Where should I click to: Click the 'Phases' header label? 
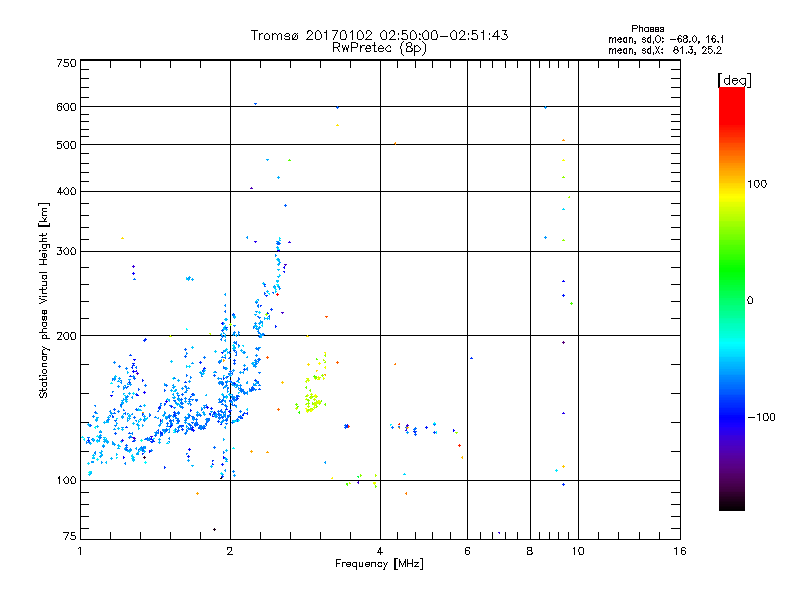pyautogui.click(x=647, y=29)
